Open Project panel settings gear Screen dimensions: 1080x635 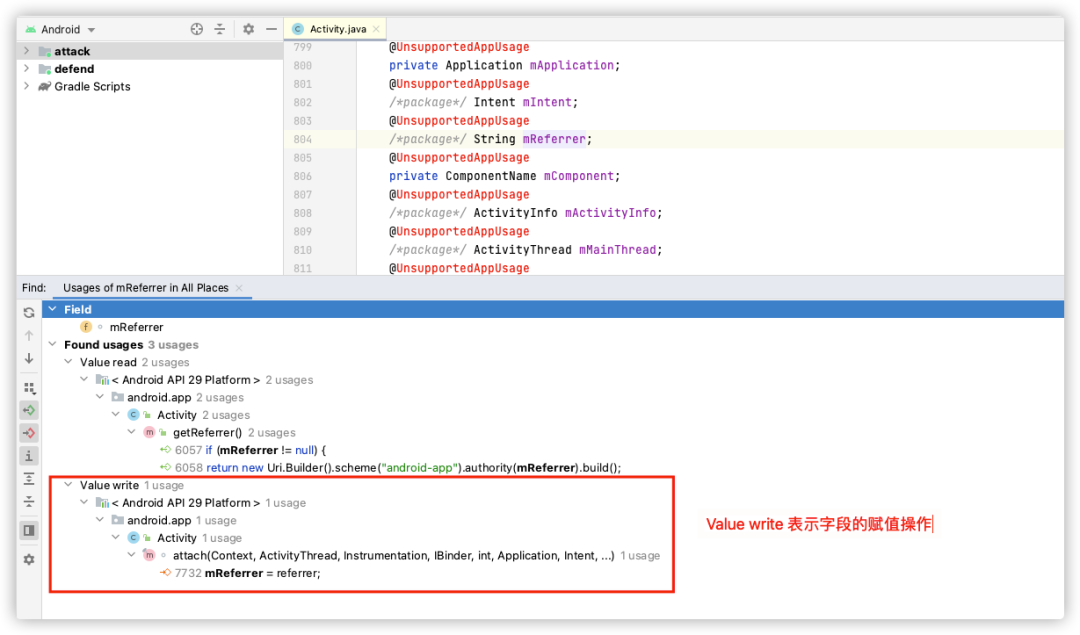point(249,29)
